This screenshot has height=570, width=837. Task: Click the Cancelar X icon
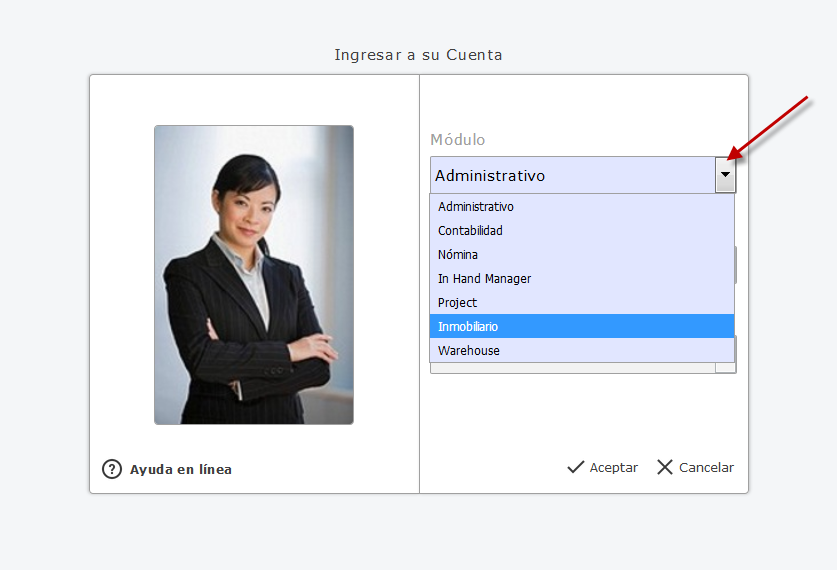click(665, 467)
